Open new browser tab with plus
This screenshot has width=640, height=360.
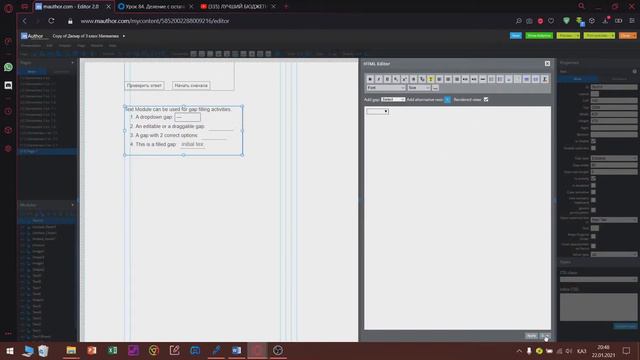click(286, 7)
